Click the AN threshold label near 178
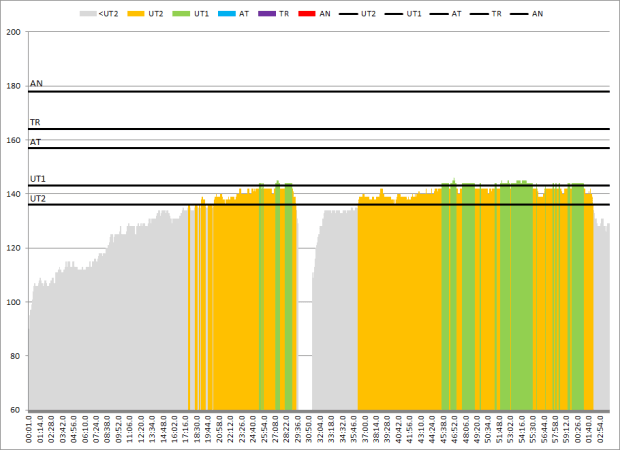The height and width of the screenshot is (450, 620). tap(36, 84)
